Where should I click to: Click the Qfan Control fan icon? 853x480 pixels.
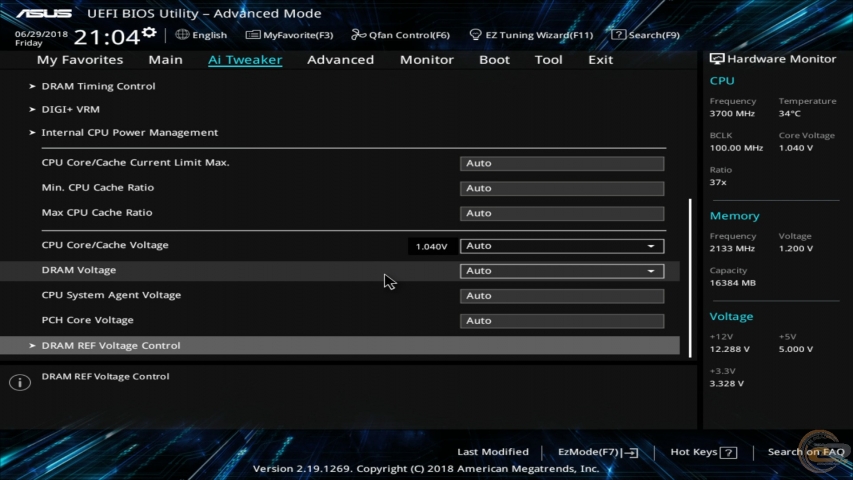click(x=358, y=35)
